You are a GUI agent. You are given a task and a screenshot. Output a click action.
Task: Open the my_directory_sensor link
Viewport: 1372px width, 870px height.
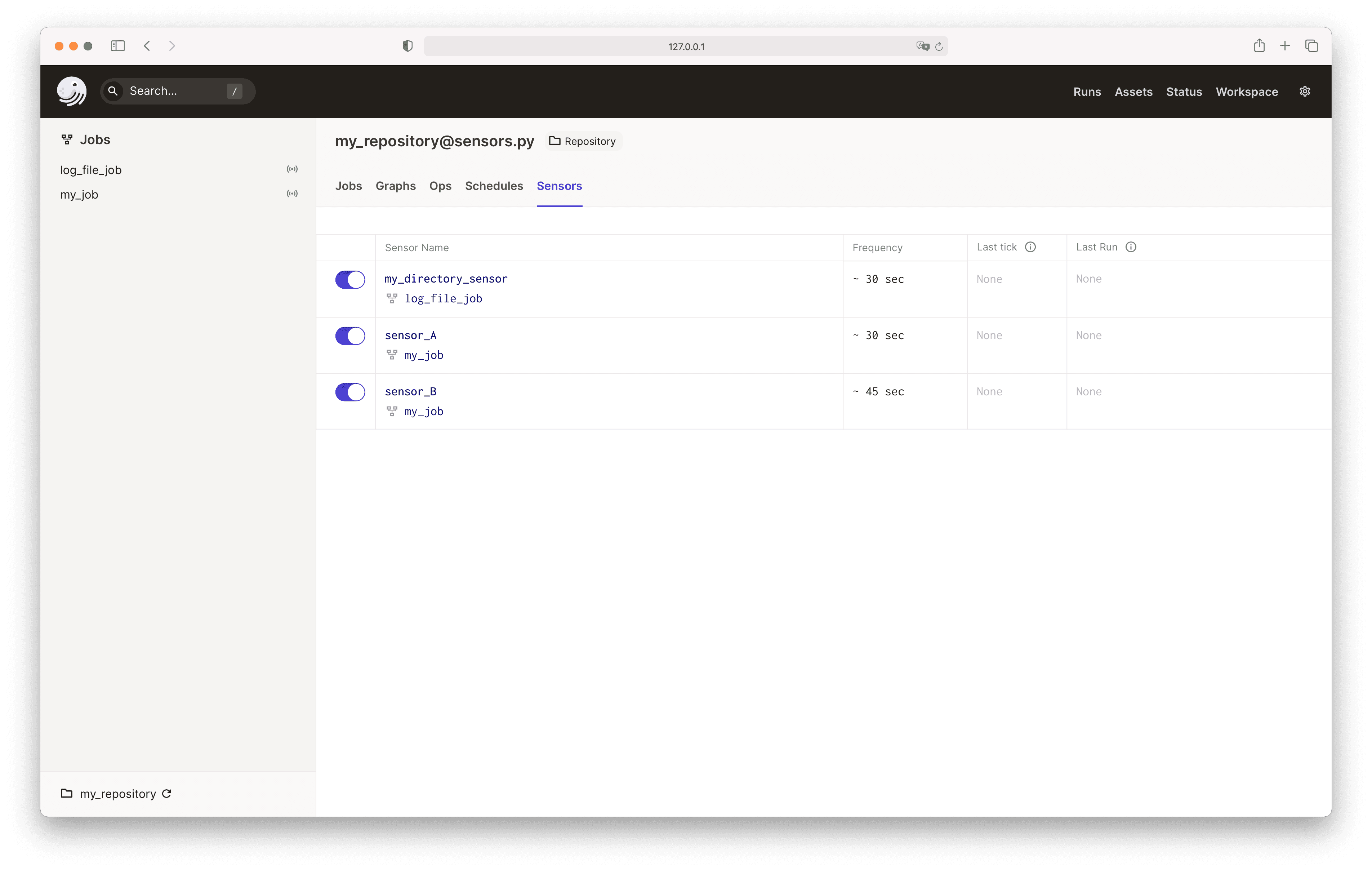pos(446,279)
